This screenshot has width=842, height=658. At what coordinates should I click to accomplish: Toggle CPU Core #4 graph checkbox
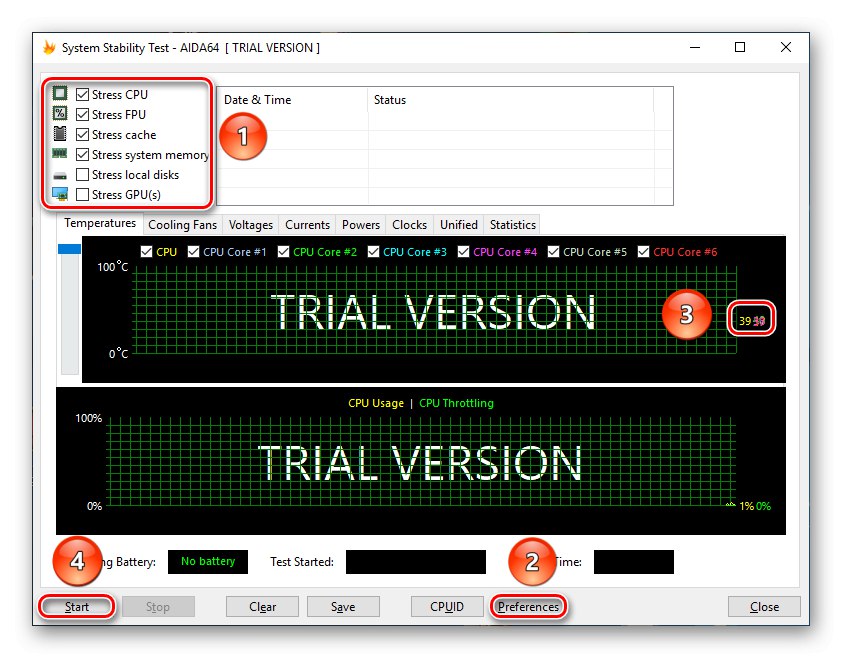coord(463,252)
